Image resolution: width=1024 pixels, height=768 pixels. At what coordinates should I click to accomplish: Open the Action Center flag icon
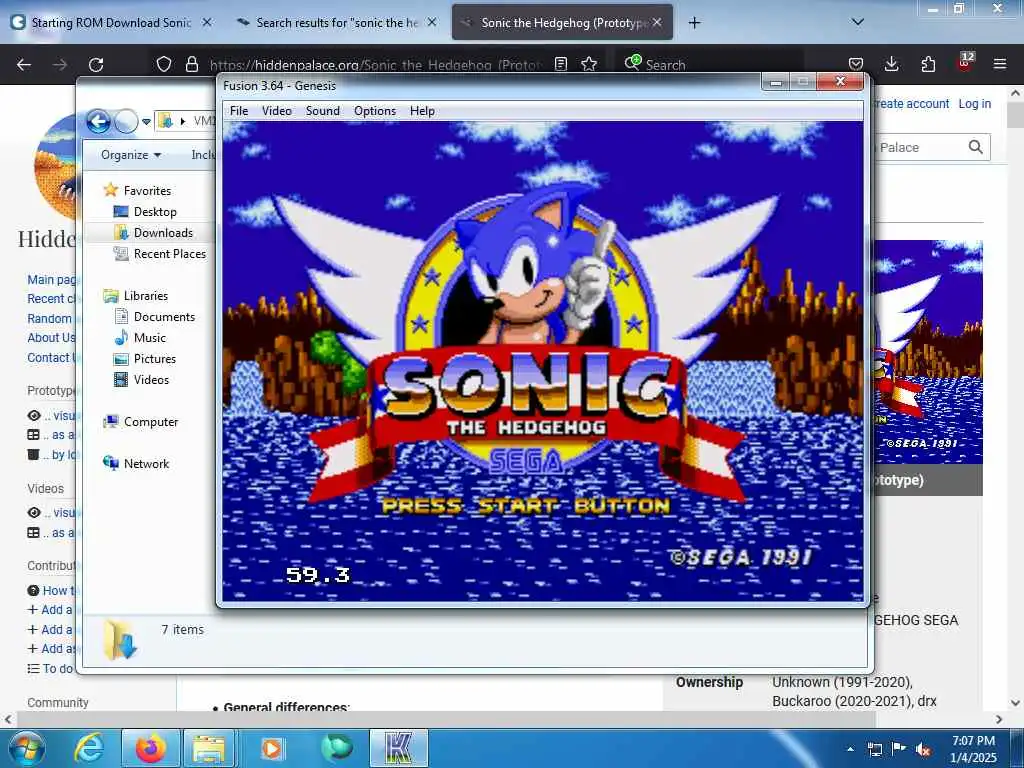click(x=899, y=749)
